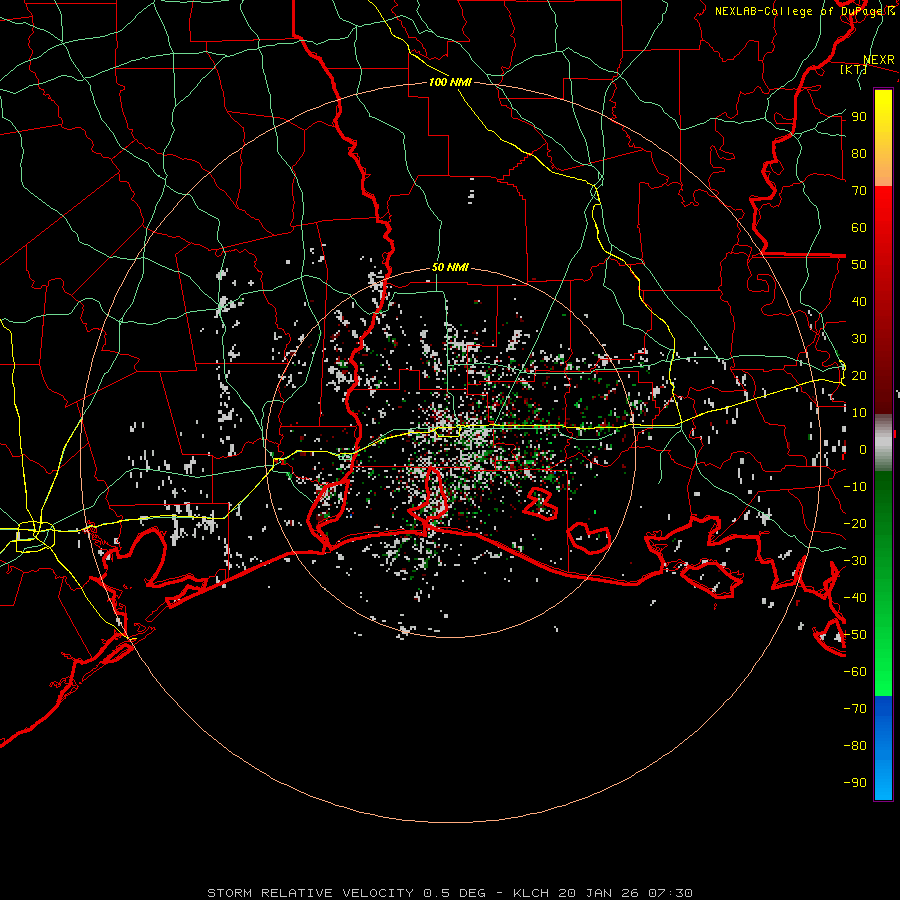Image resolution: width=900 pixels, height=900 pixels.
Task: Click the "0" value on velocity scale
Action: [x=863, y=450]
